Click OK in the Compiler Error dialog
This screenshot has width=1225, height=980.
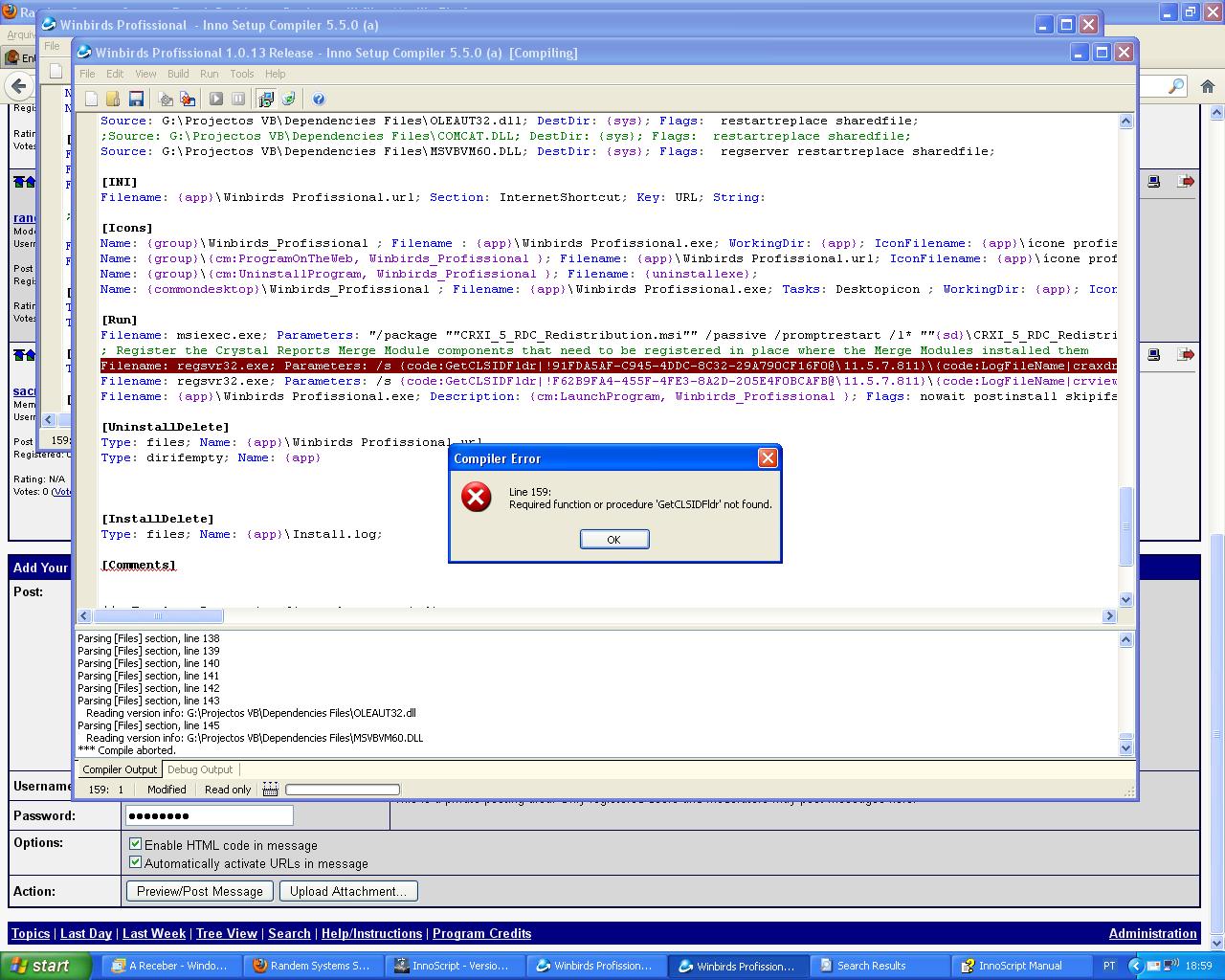(x=614, y=540)
